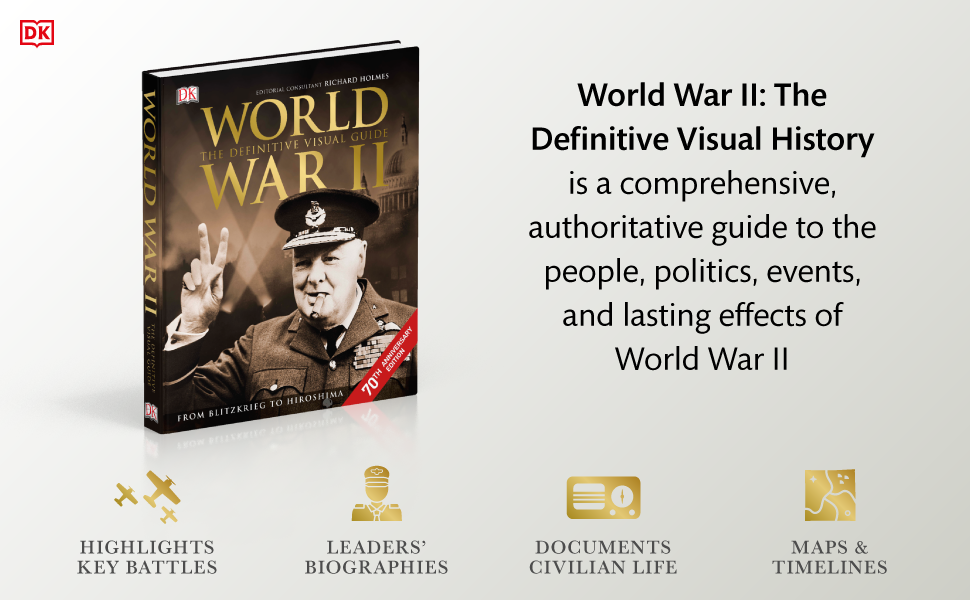This screenshot has width=970, height=600.
Task: Click the clock face inside the radio icon
Action: pyautogui.click(x=620, y=494)
